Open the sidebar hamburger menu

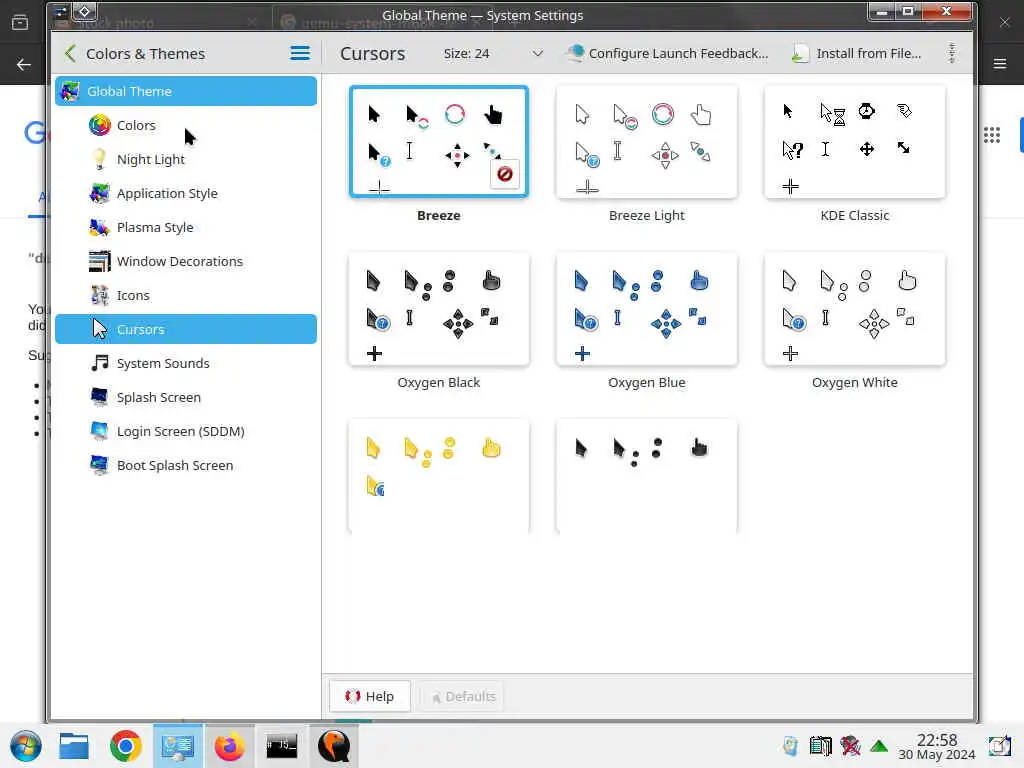coord(300,54)
